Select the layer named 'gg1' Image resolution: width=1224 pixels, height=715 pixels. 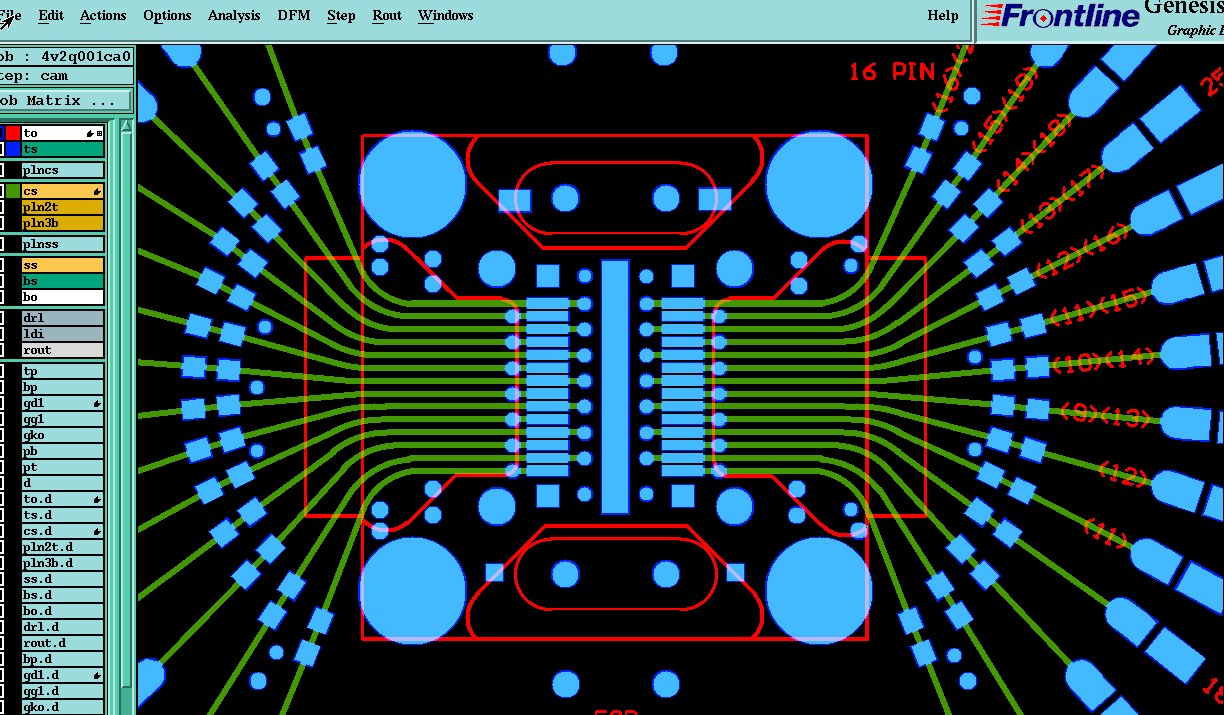pos(62,419)
